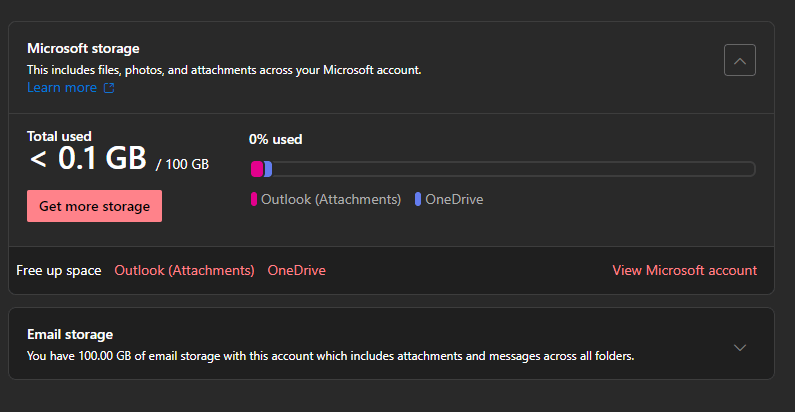The width and height of the screenshot is (795, 412).
Task: Open the Outlook (Attachments) free up space link
Action: (185, 271)
